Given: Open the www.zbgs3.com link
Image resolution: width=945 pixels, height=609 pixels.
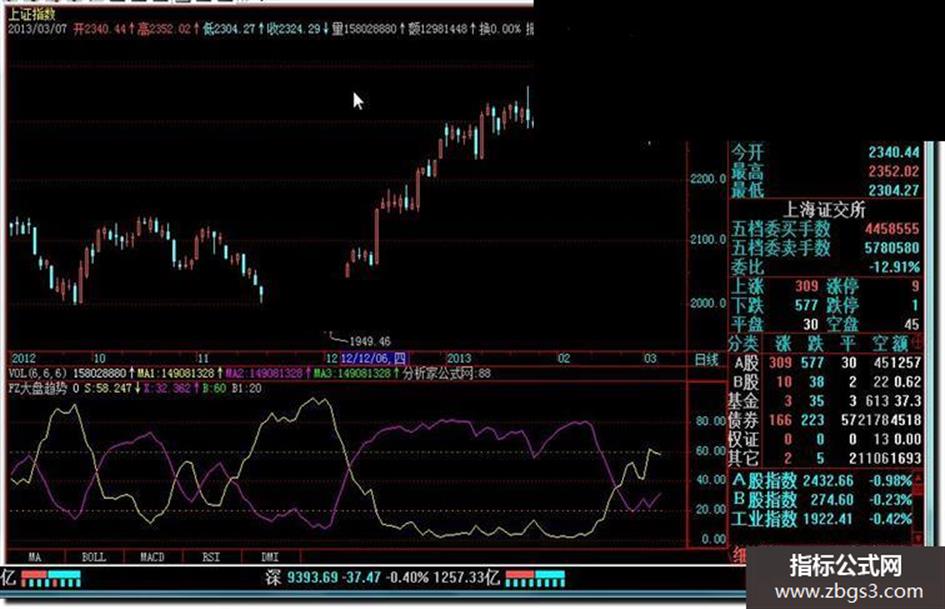Looking at the screenshot, I should point(849,592).
